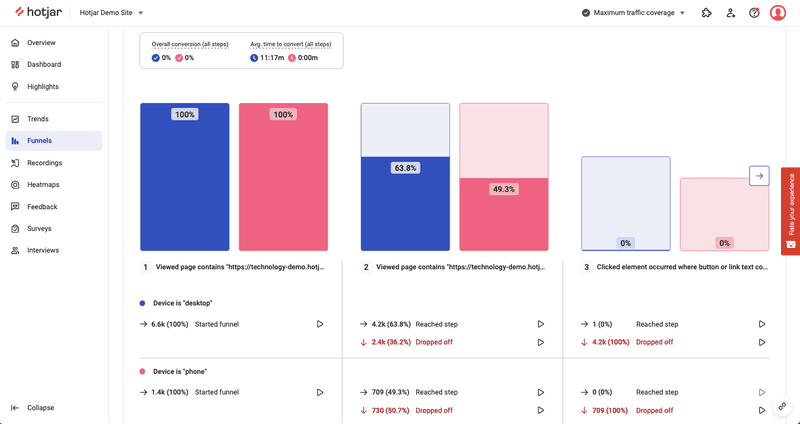Click the invite user icon

pos(731,13)
